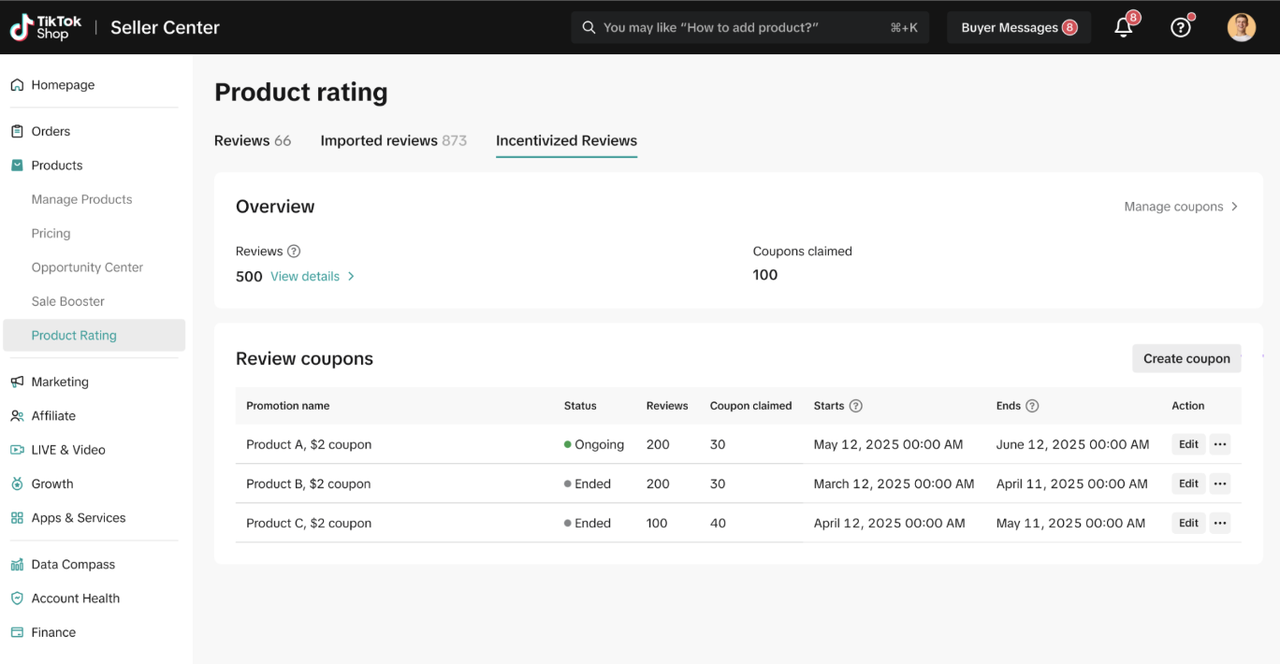Click the TikTok Shop logo
This screenshot has height=664, width=1280.
click(47, 28)
